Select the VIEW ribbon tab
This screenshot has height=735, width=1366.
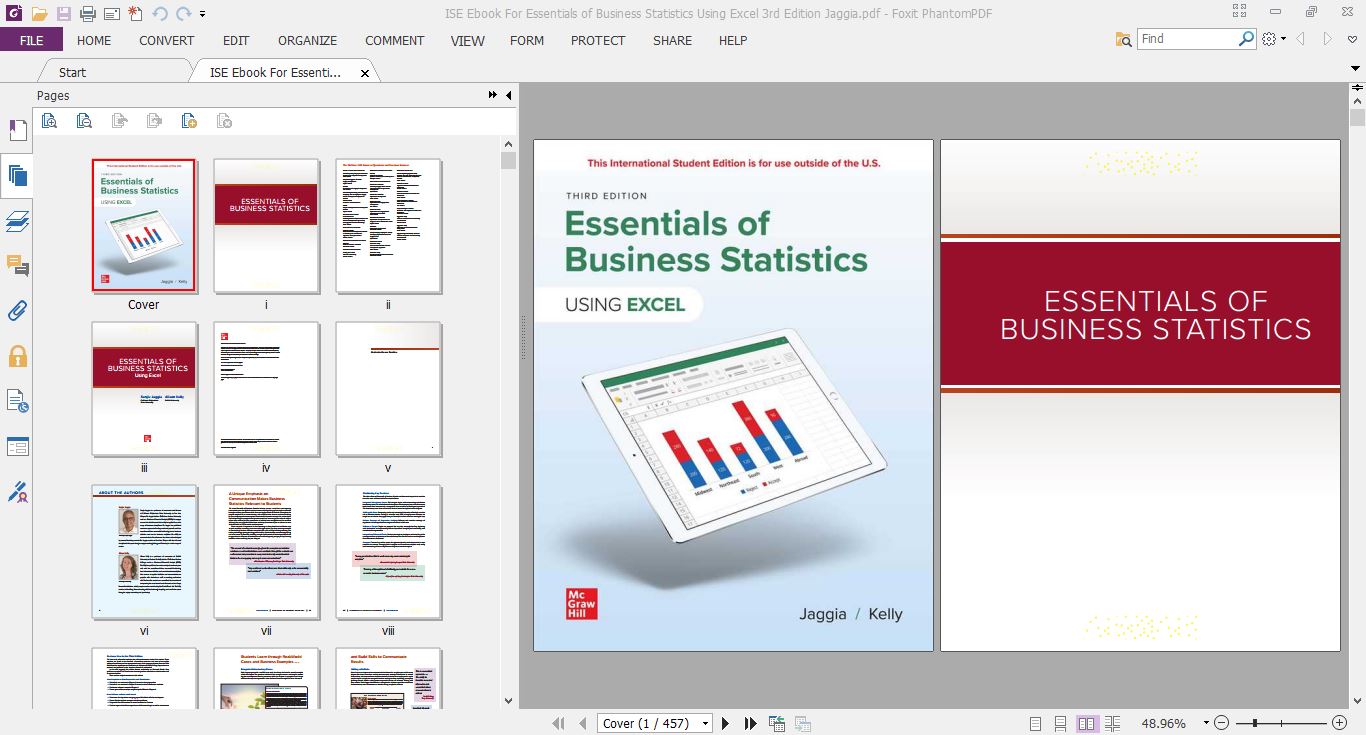467,40
